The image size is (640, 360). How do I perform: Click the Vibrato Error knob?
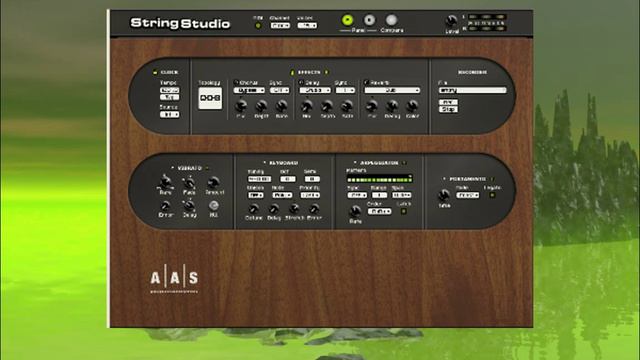(165, 205)
